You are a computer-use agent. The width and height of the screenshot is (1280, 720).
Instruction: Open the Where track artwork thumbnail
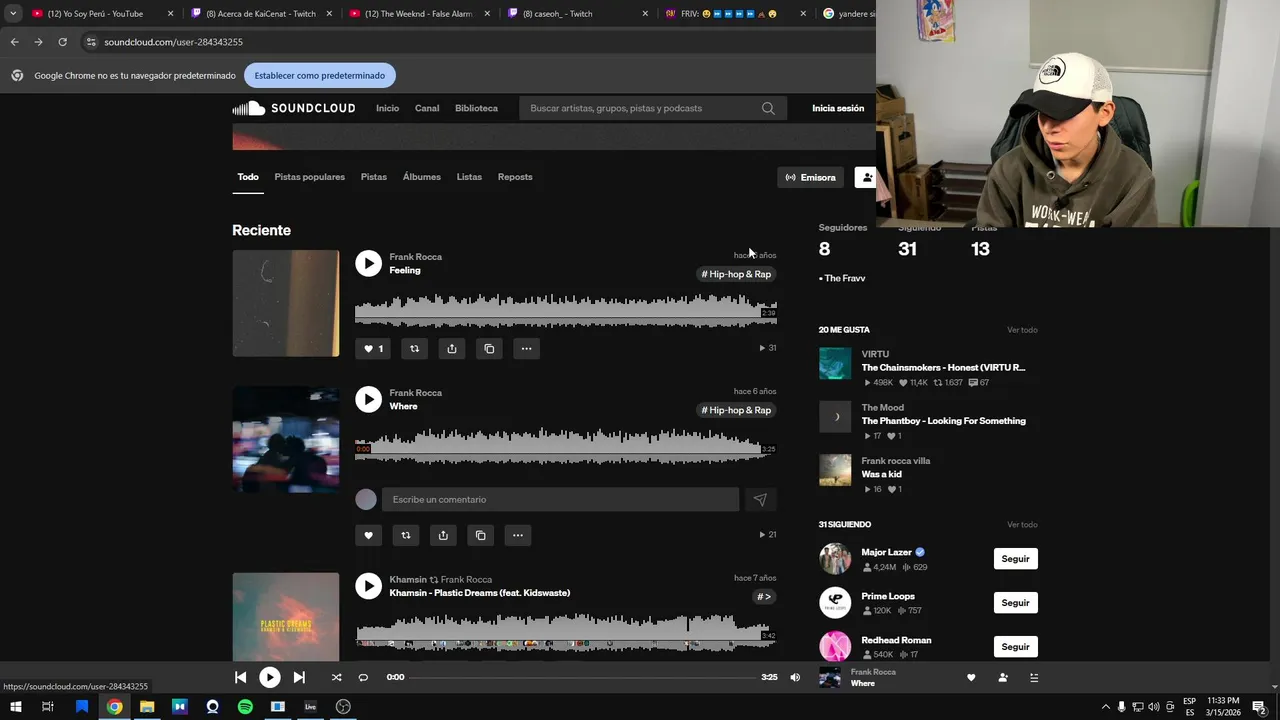coord(286,439)
